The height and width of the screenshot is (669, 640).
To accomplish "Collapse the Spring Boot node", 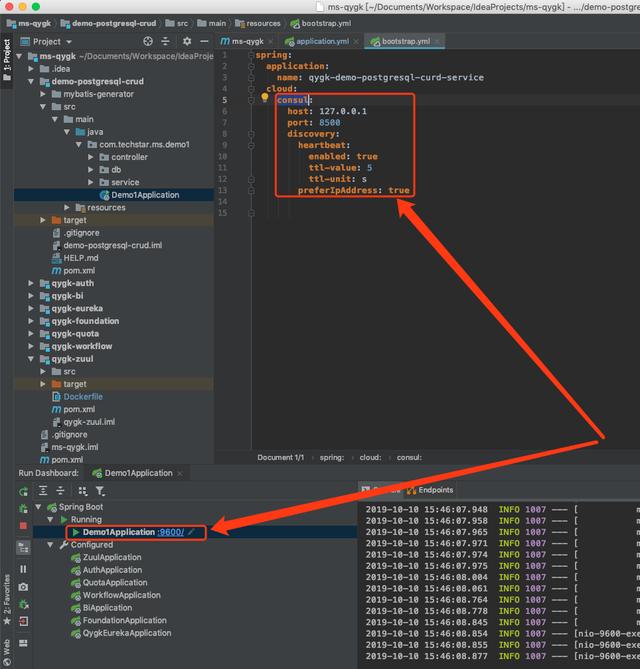I will click(38, 507).
